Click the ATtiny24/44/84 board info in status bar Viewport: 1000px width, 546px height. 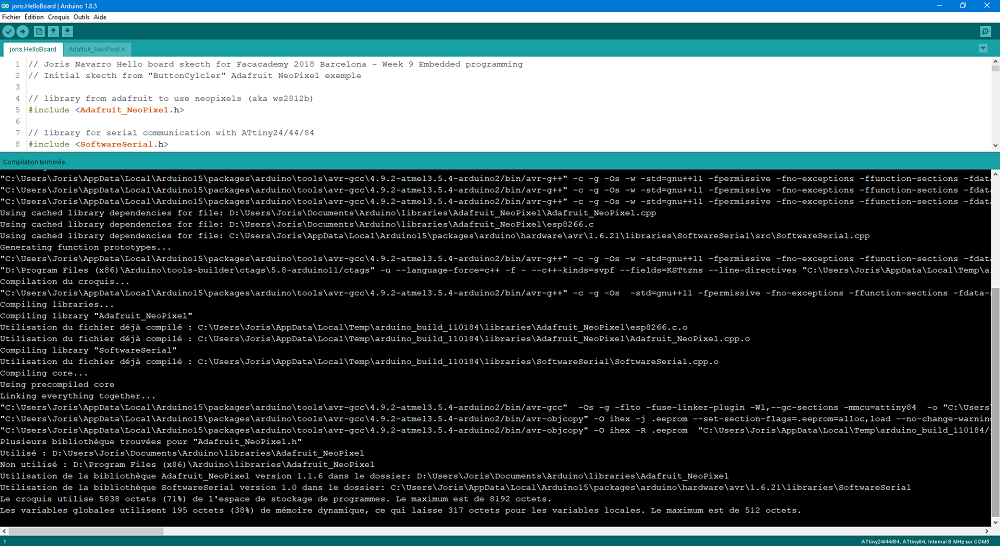pyautogui.click(x=925, y=542)
